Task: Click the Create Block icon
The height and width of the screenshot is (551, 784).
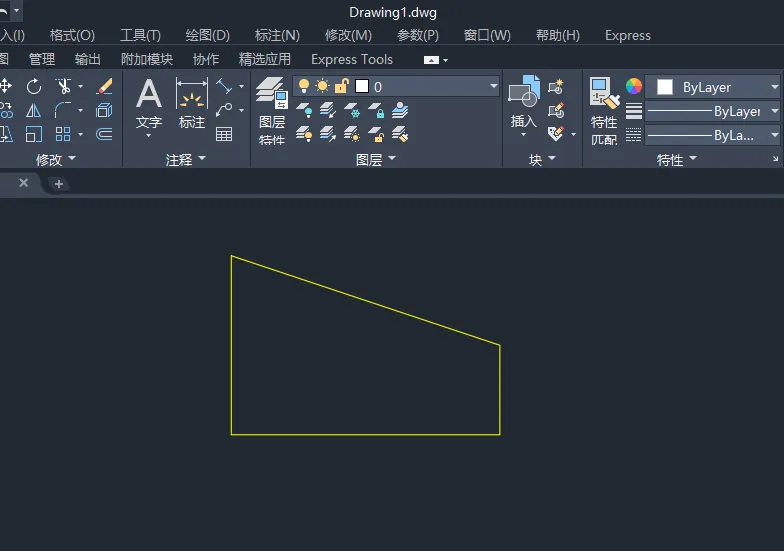Action: click(556, 86)
